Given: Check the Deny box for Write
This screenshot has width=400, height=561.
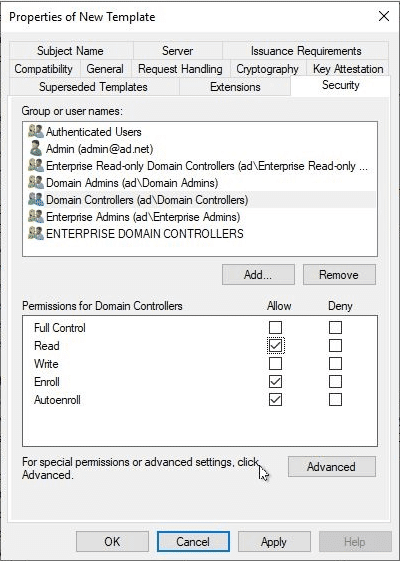Looking at the screenshot, I should [x=335, y=364].
